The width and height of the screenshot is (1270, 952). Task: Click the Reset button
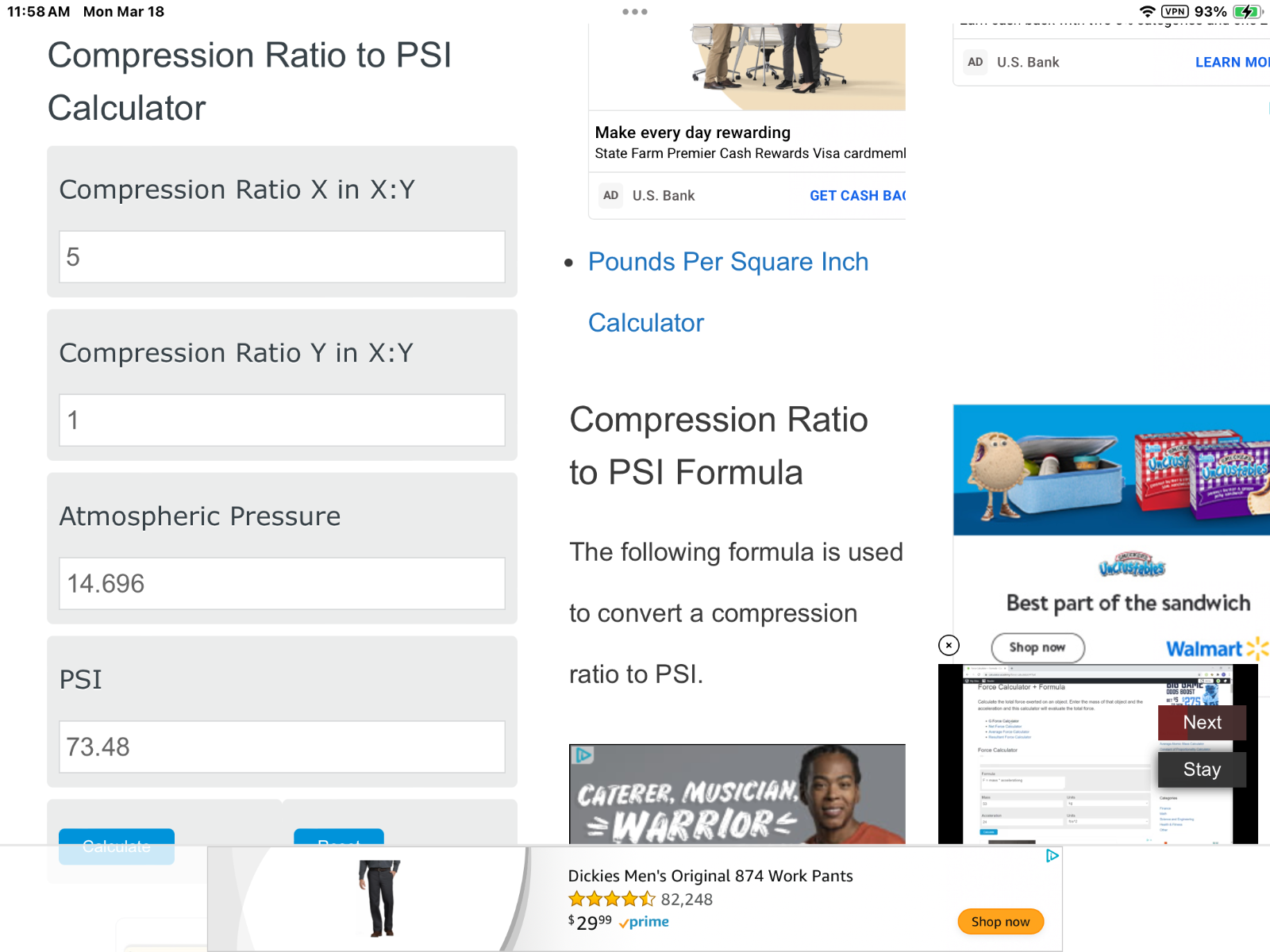click(339, 838)
